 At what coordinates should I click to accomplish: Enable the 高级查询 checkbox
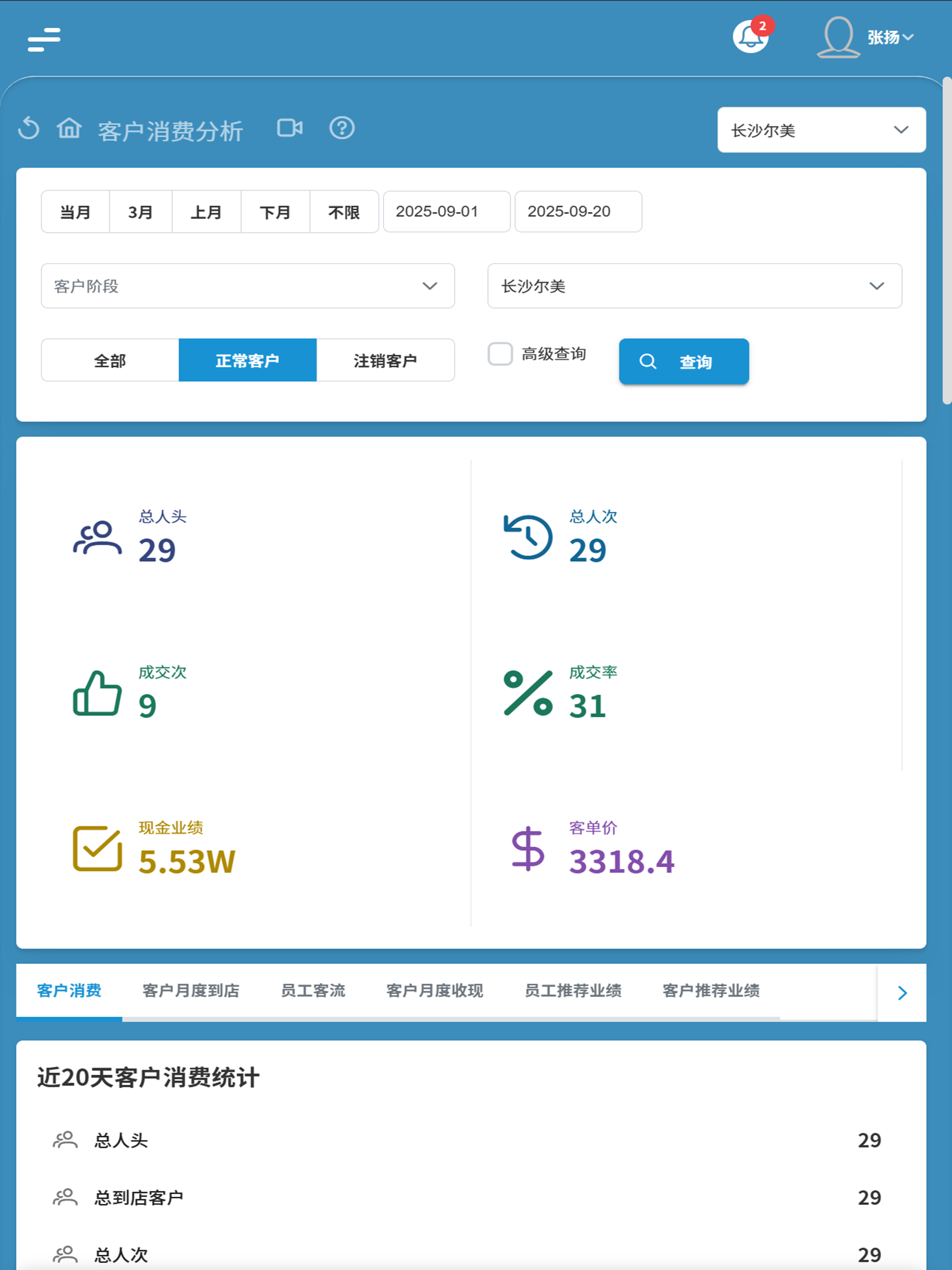(x=500, y=353)
